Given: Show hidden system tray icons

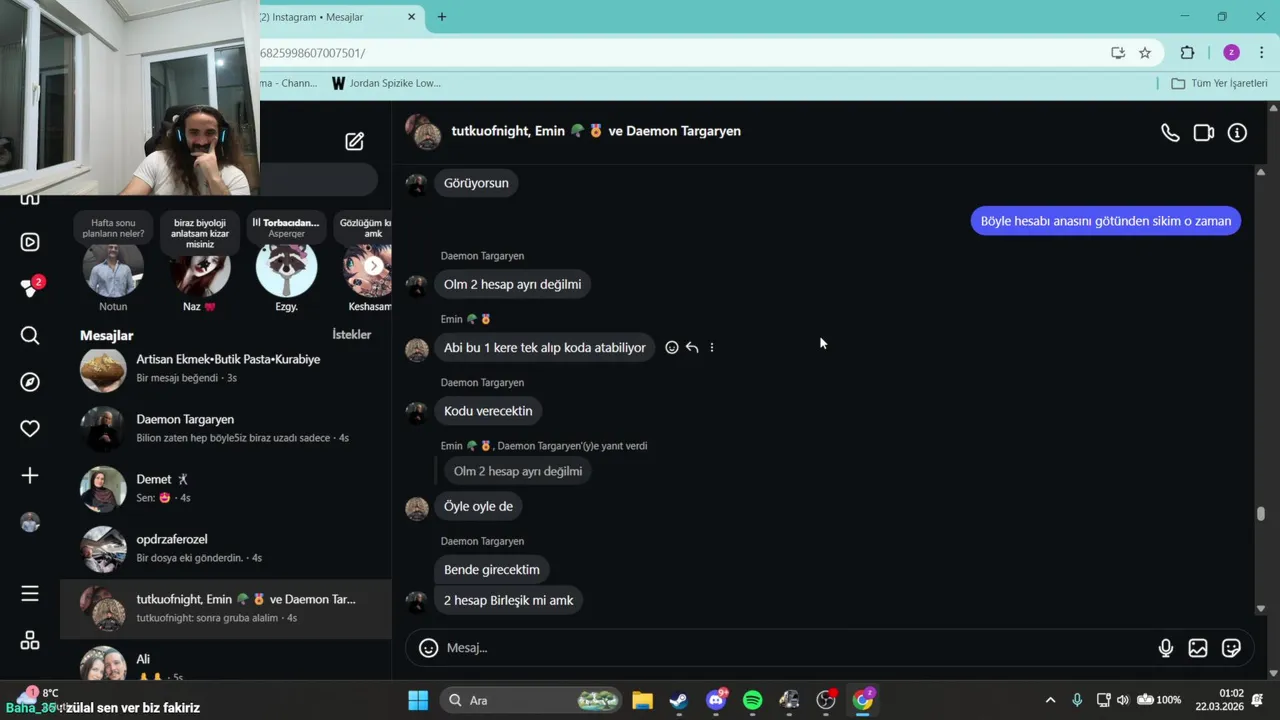Looking at the screenshot, I should pos(1050,700).
